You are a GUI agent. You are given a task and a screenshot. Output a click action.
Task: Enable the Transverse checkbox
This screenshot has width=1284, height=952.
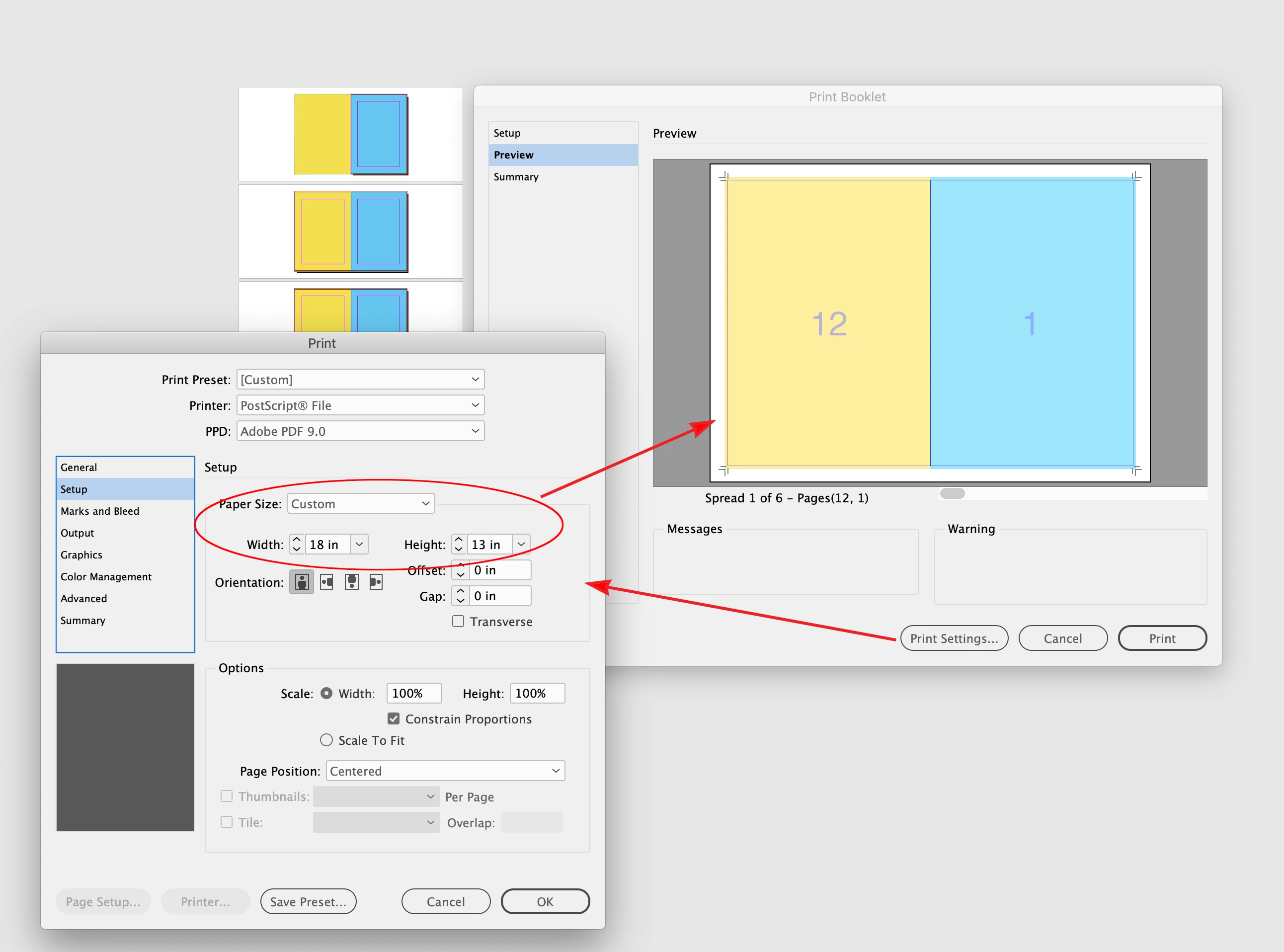458,621
